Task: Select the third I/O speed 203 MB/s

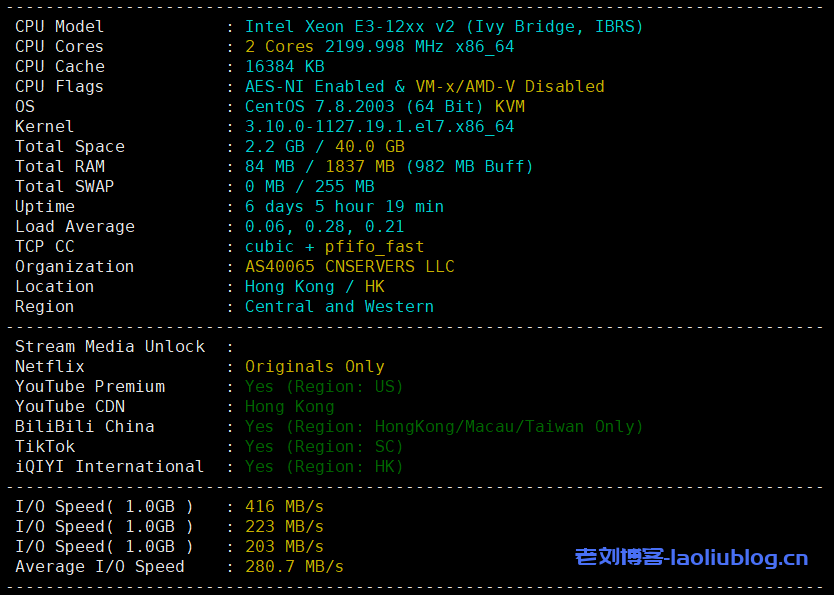Action: coord(284,547)
